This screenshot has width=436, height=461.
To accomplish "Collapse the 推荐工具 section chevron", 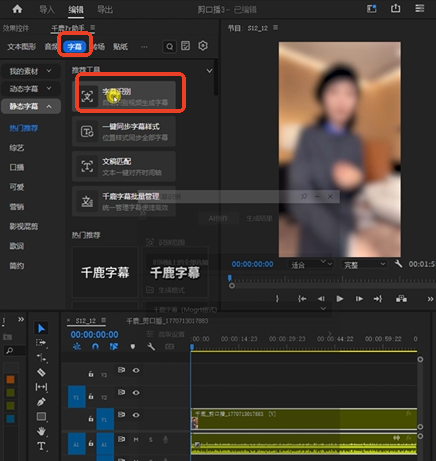I will click(x=209, y=71).
